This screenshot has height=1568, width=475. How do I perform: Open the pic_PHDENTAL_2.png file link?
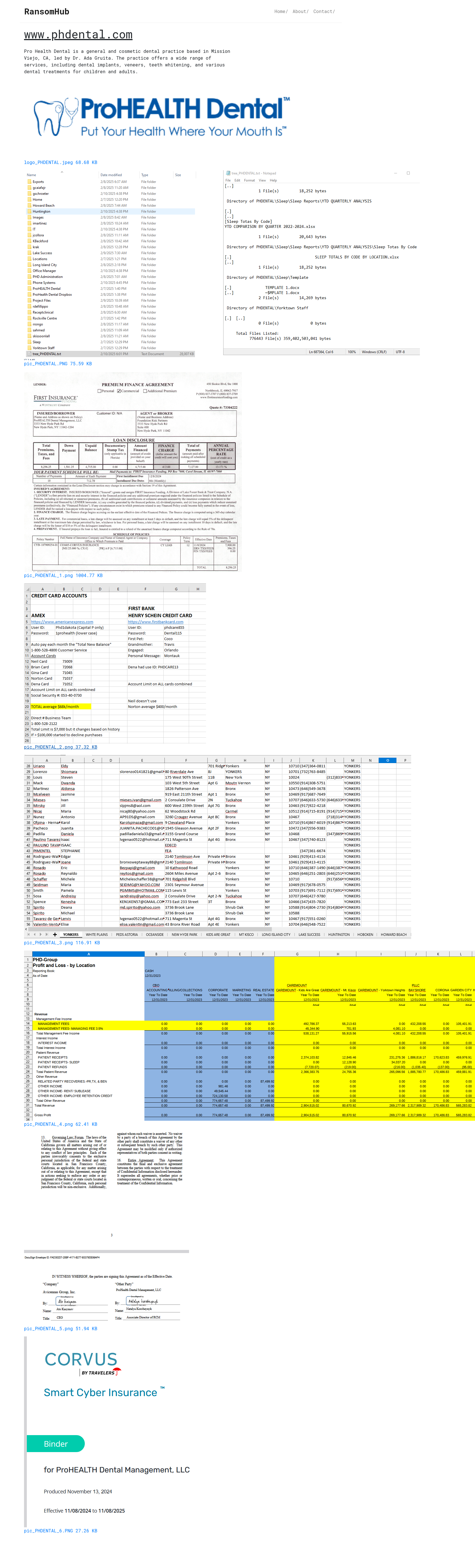[x=61, y=747]
